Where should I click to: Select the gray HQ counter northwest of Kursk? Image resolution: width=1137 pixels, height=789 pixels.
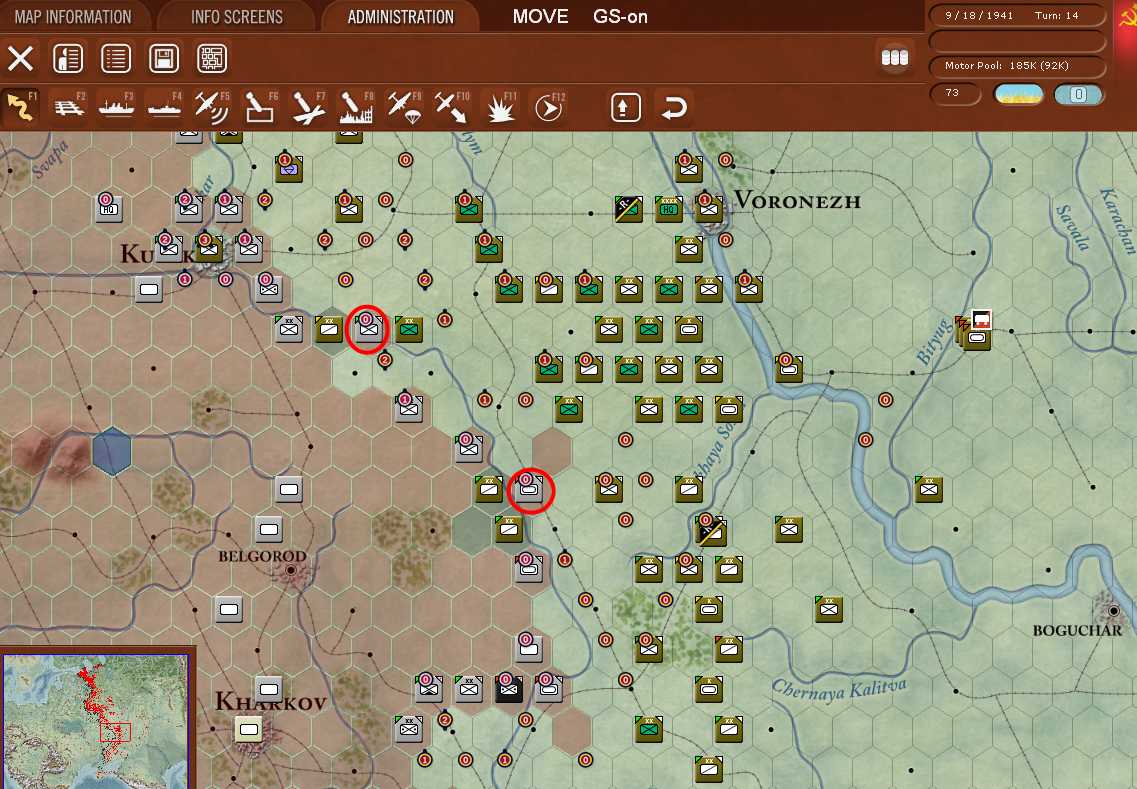click(109, 209)
